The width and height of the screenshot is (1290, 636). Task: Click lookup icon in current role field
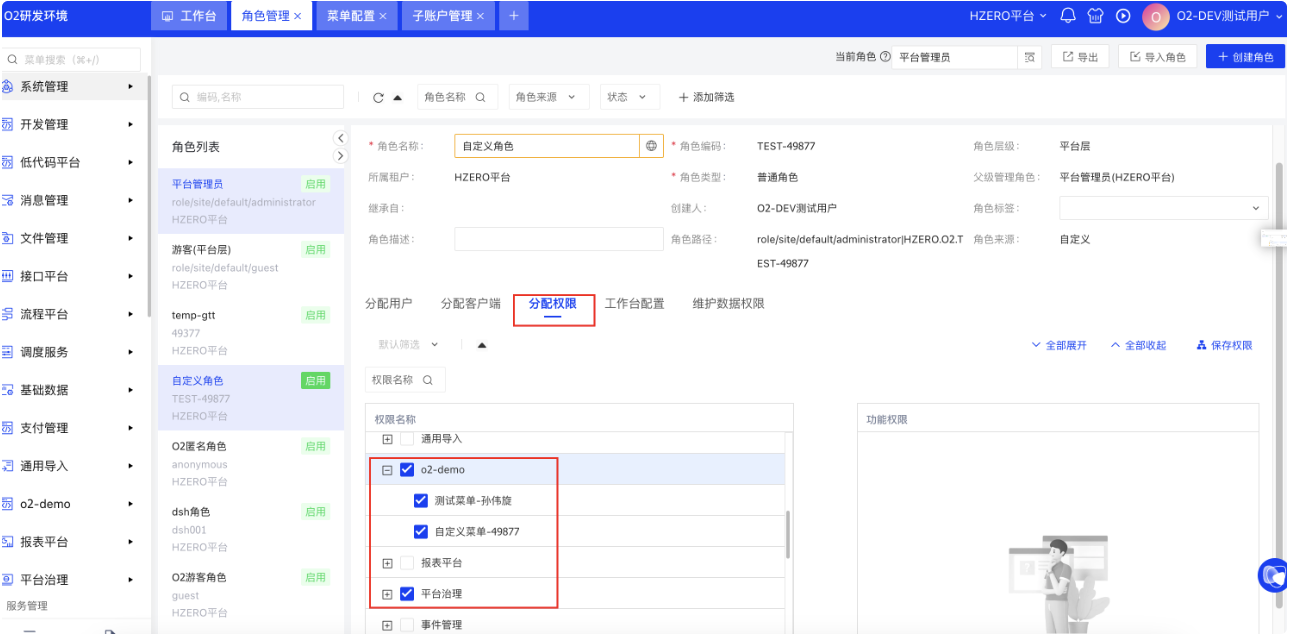[x=1029, y=58]
